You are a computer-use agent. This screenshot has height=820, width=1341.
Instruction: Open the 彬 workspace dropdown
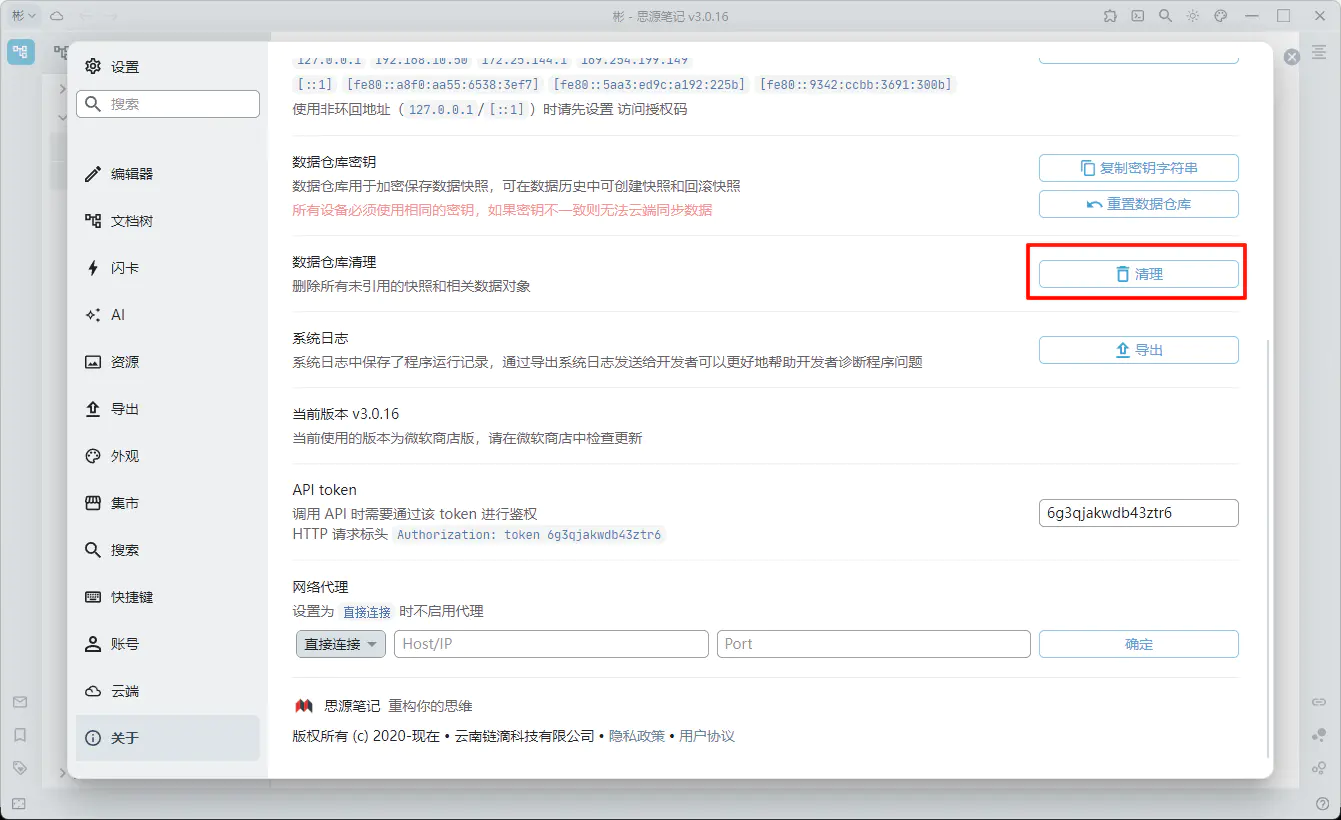click(24, 16)
